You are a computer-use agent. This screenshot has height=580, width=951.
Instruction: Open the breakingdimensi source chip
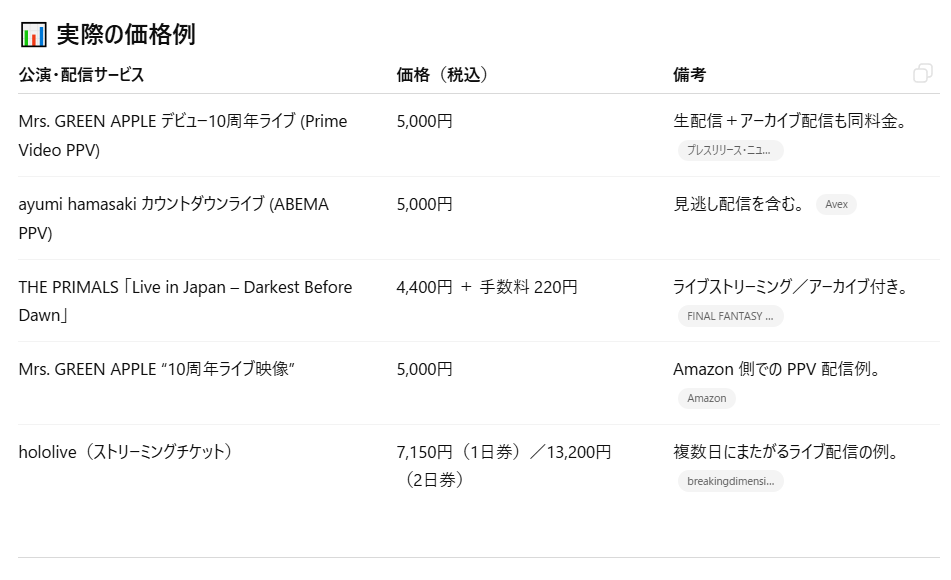pos(730,481)
